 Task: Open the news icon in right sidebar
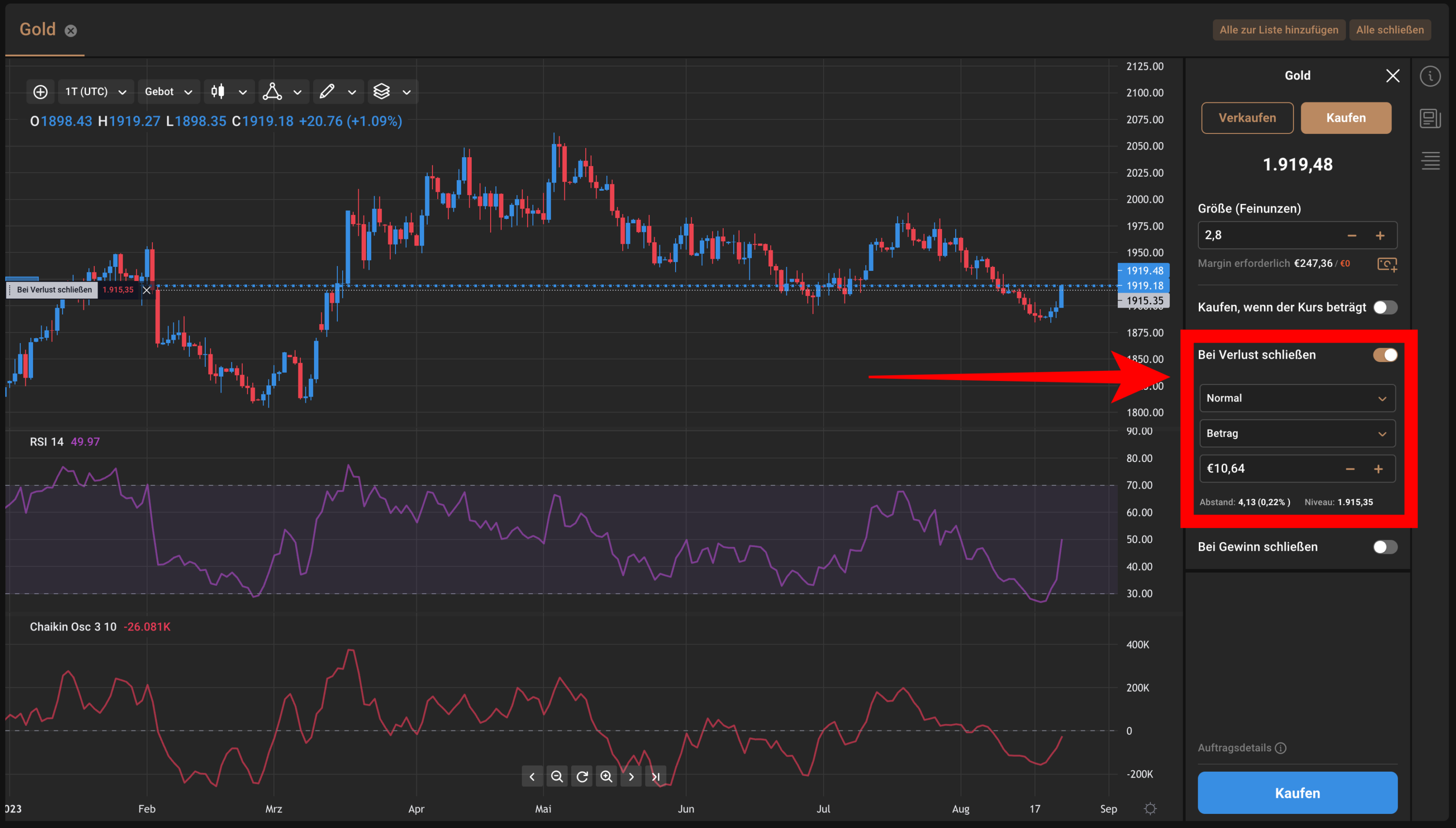(1430, 118)
